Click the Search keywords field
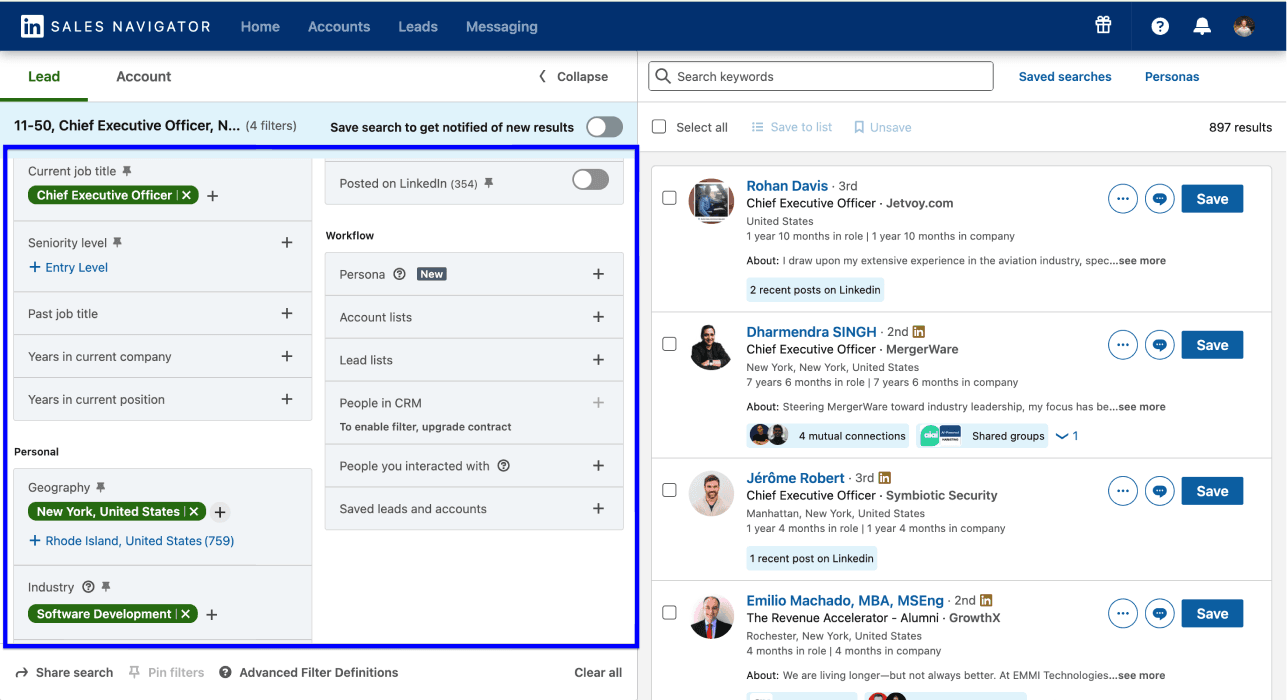This screenshot has width=1287, height=700. tap(820, 76)
